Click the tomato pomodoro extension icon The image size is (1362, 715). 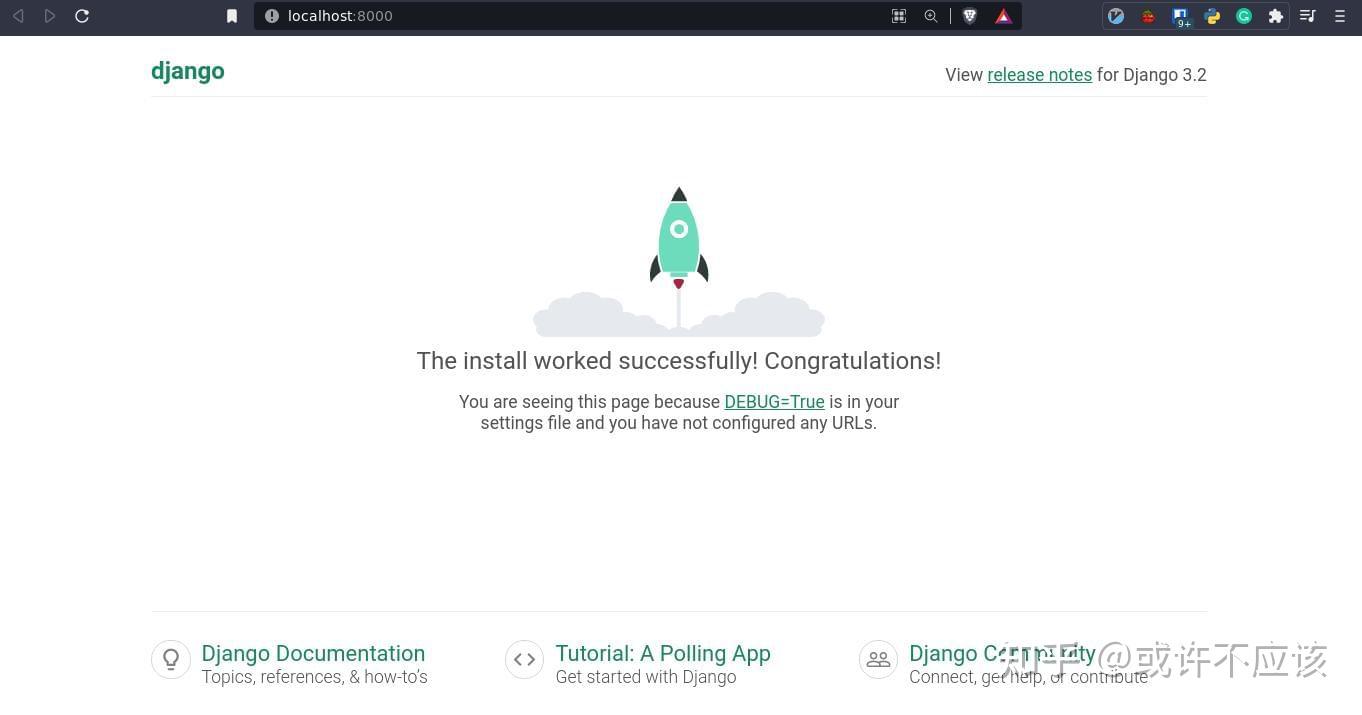pyautogui.click(x=1148, y=16)
